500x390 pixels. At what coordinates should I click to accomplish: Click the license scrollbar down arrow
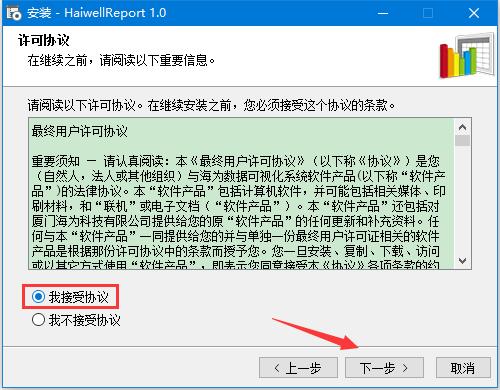tap(462, 261)
